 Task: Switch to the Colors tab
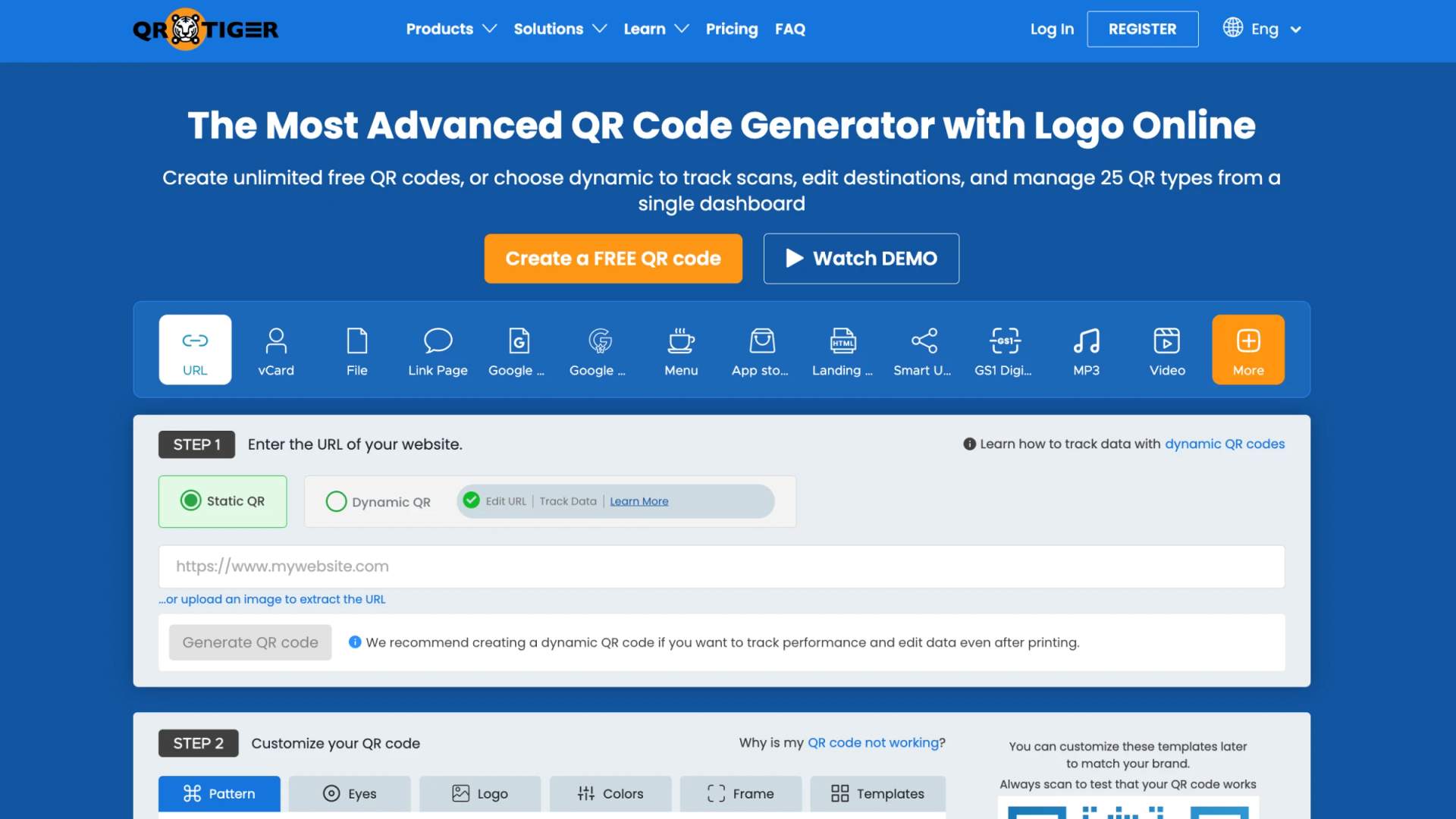tap(610, 793)
